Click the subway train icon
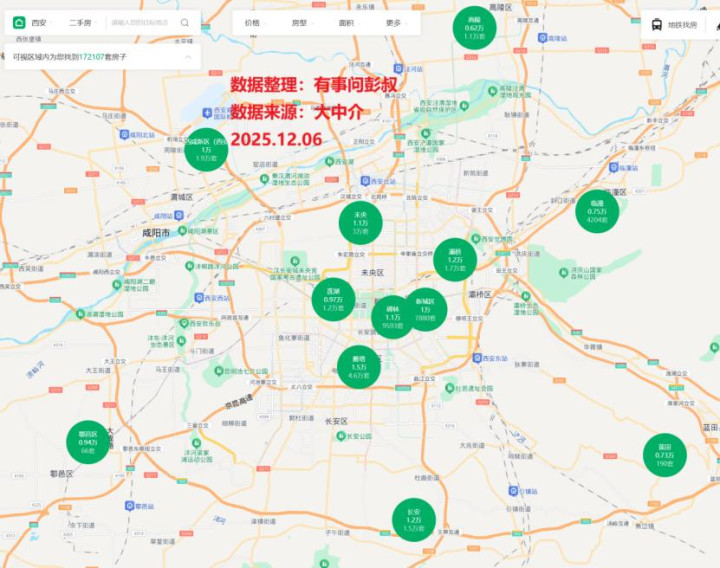This screenshot has height=568, width=720. [x=657, y=25]
